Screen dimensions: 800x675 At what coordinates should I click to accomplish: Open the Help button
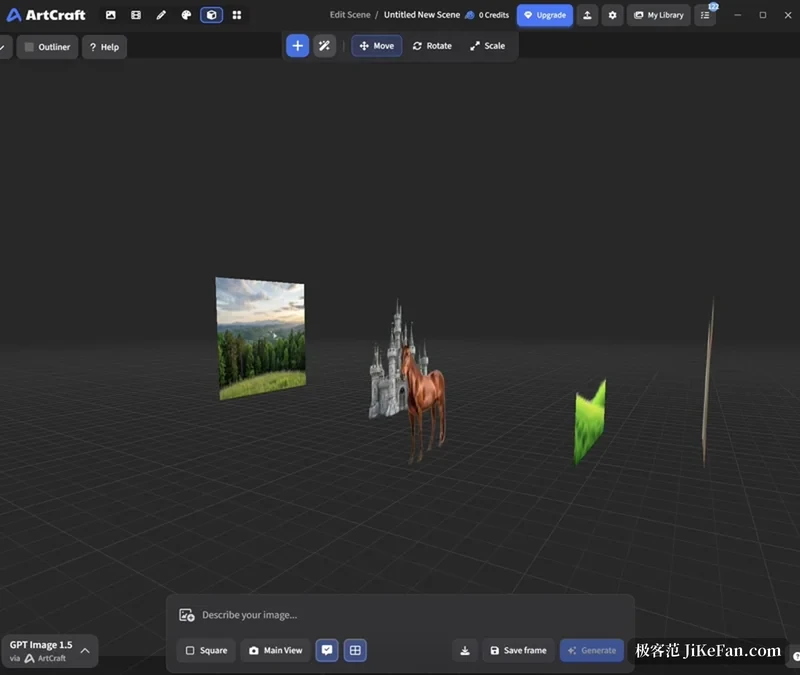tap(104, 47)
